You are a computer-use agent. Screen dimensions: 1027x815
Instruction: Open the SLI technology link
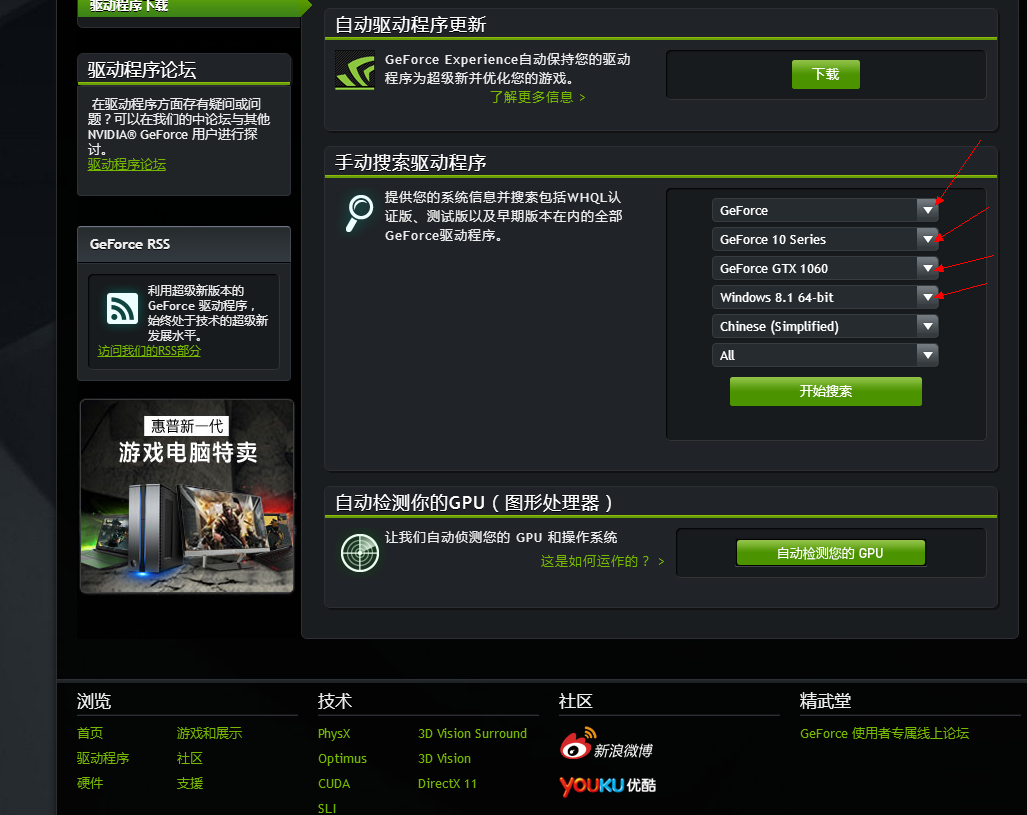(x=327, y=808)
